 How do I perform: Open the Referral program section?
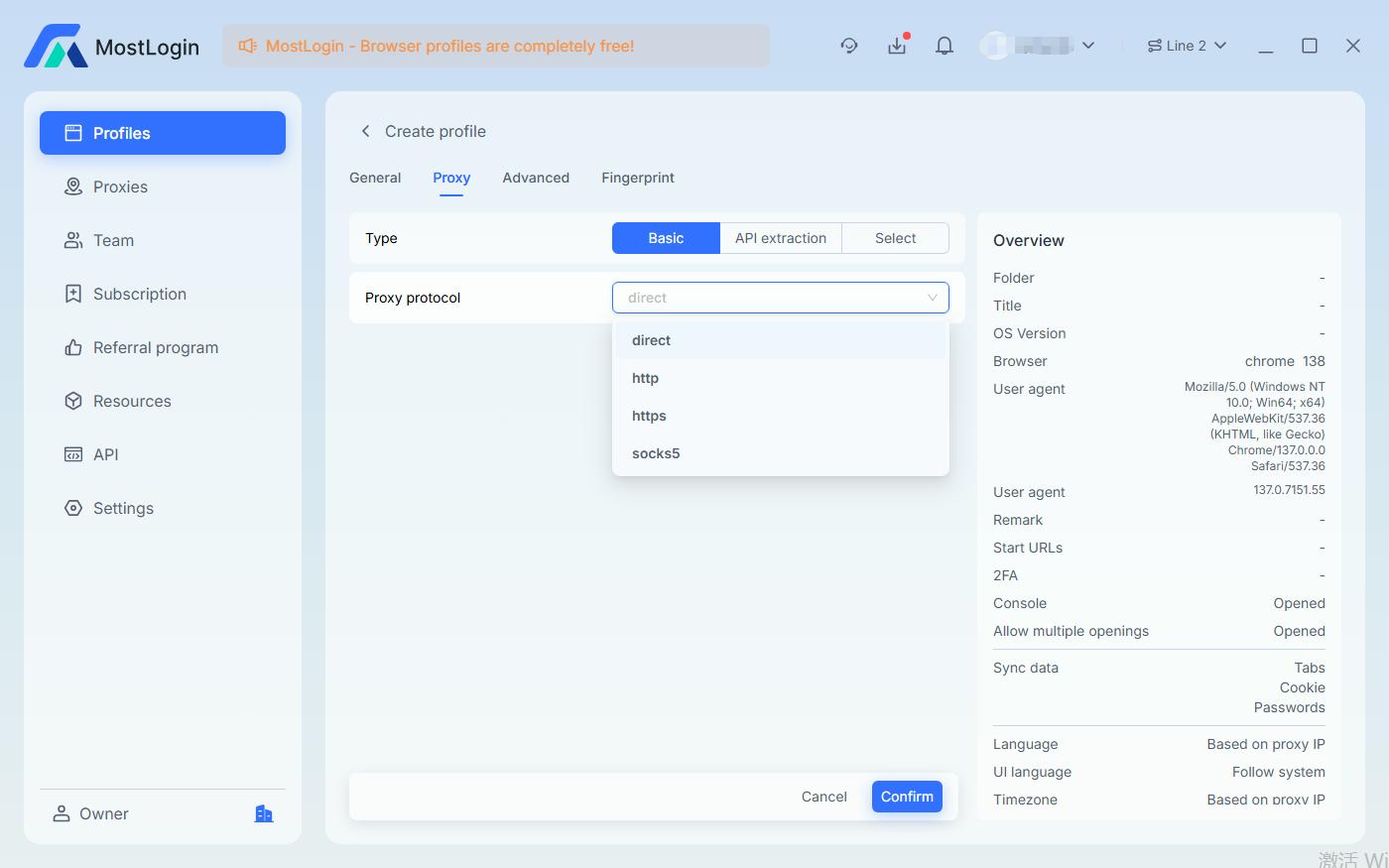[x=163, y=347]
